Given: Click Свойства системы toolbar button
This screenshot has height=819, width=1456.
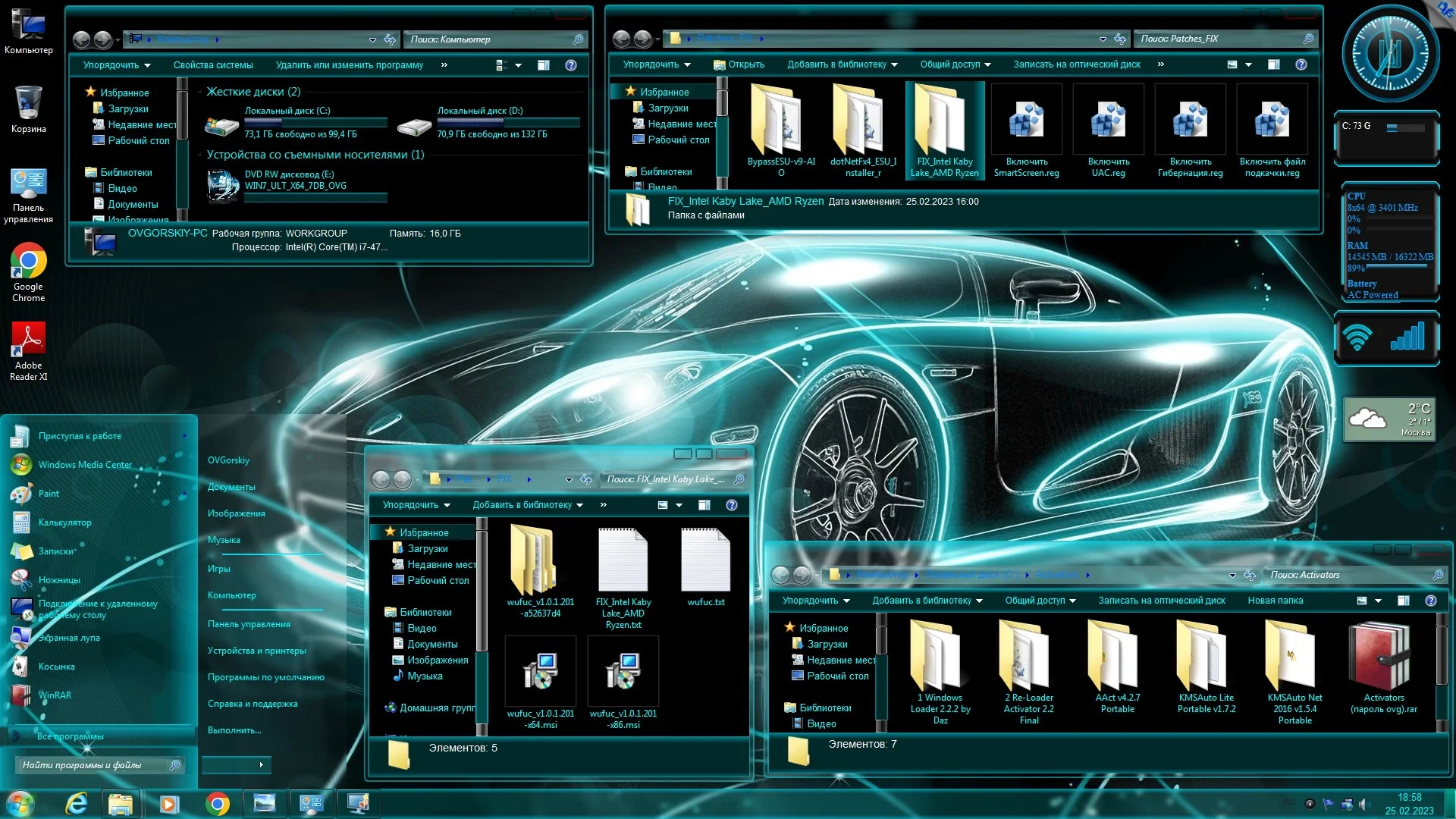Looking at the screenshot, I should (213, 65).
